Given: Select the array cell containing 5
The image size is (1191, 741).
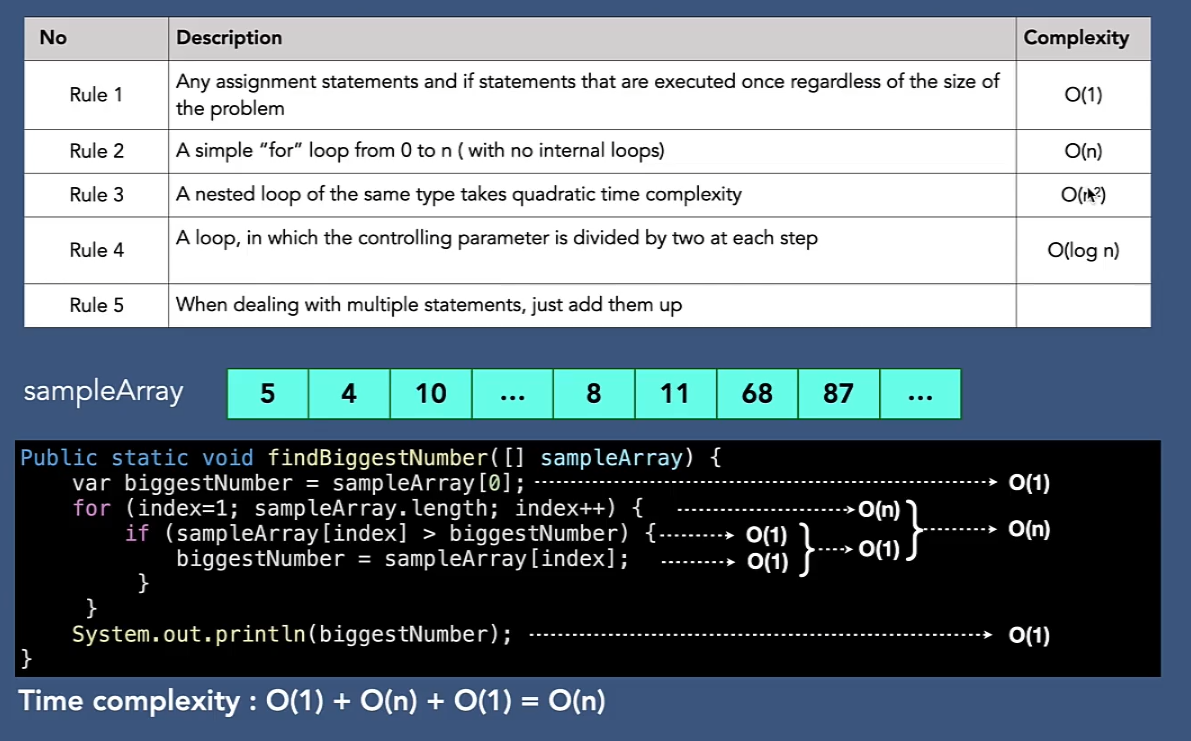Looking at the screenshot, I should (268, 394).
